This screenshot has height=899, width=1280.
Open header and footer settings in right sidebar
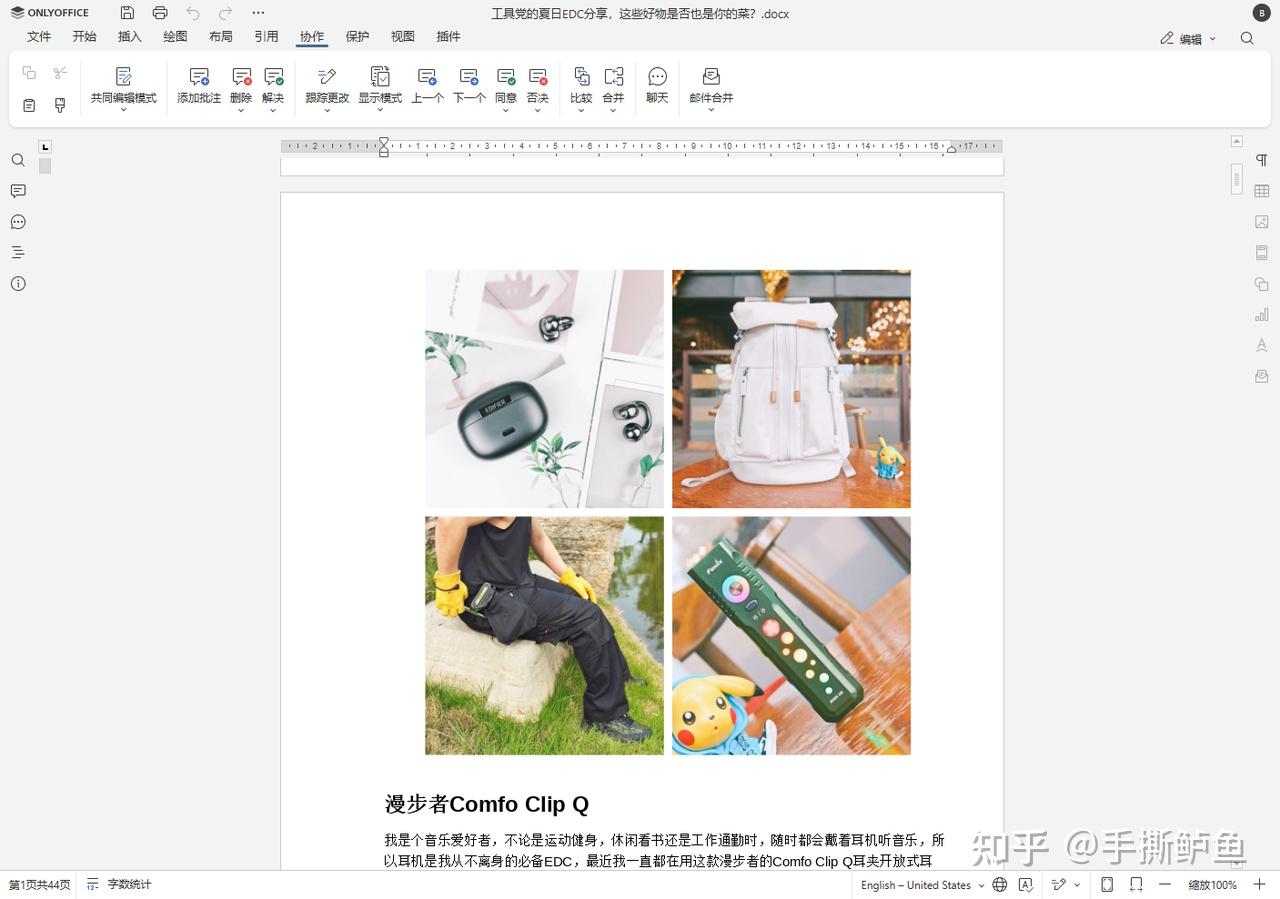[1262, 253]
